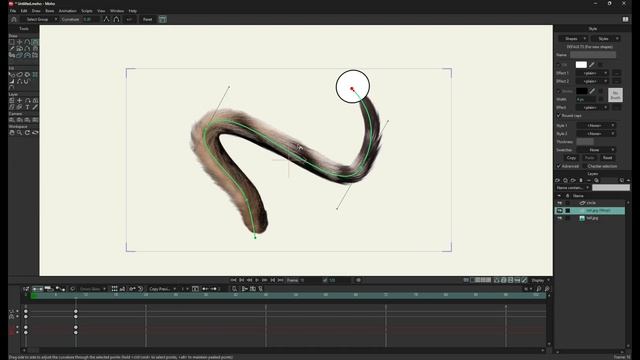Open the Swatches dropdown
Image resolution: width=640 pixels, height=360 pixels.
point(596,150)
